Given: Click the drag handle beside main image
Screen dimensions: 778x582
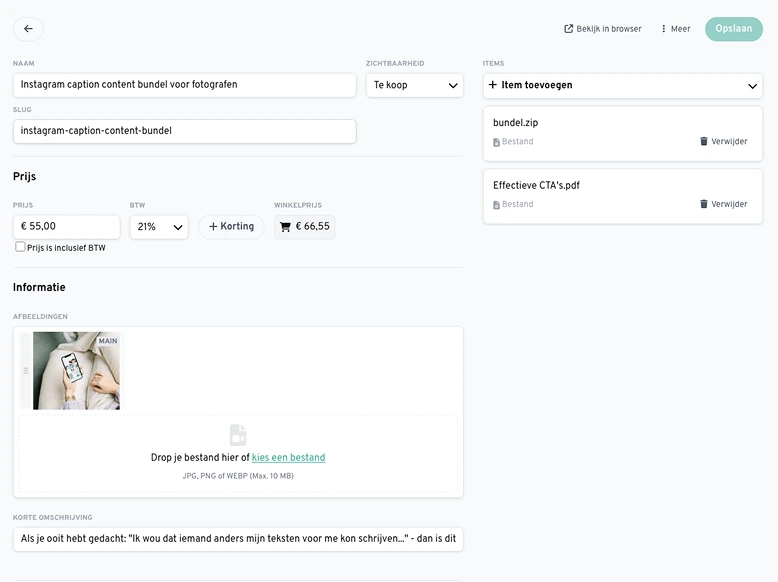Looking at the screenshot, I should [26, 371].
